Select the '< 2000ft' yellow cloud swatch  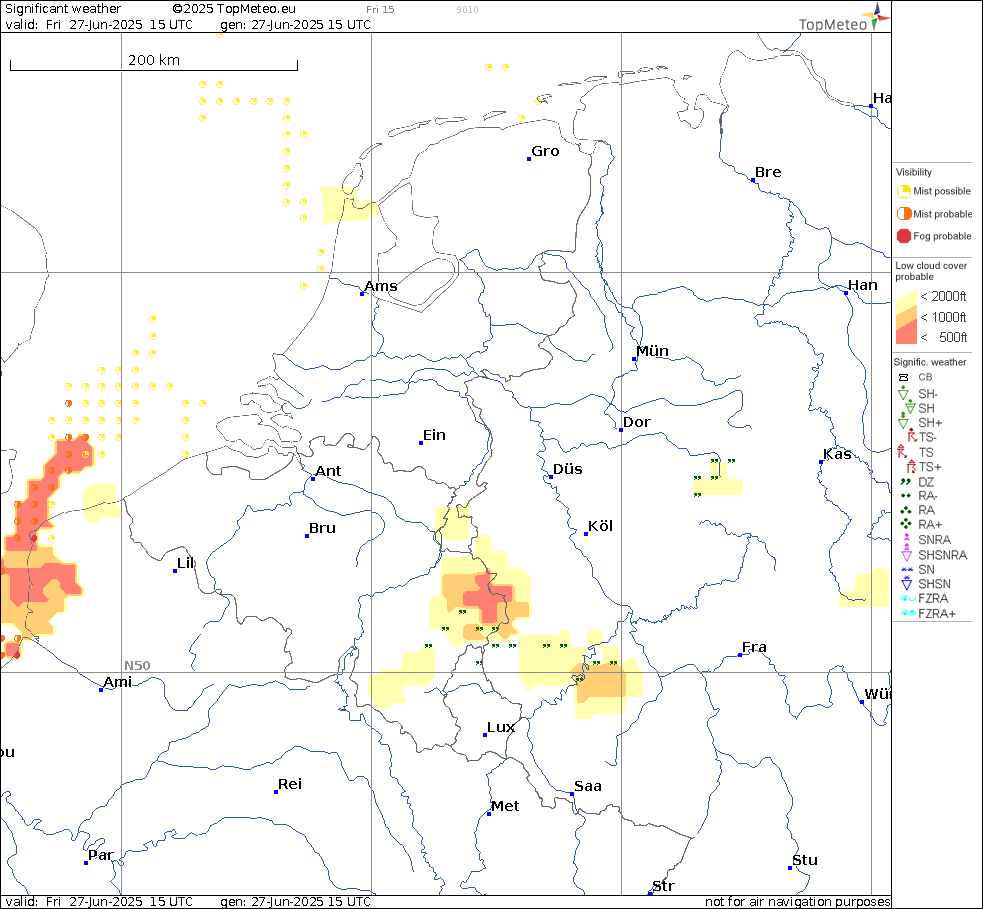pyautogui.click(x=906, y=300)
